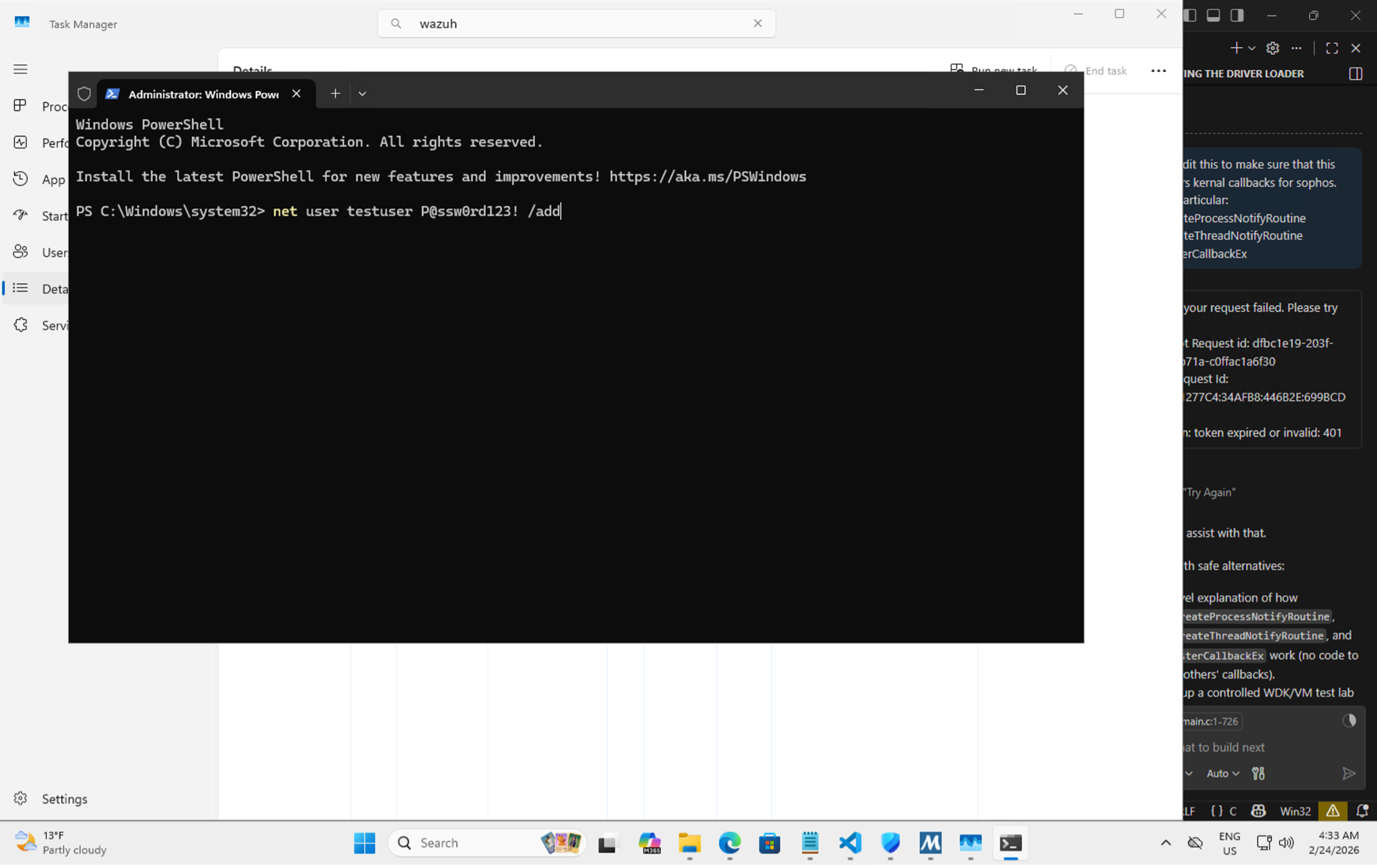This screenshot has width=1377, height=868.
Task: Open the new tab dropdown in Windows Terminal
Action: [x=362, y=93]
